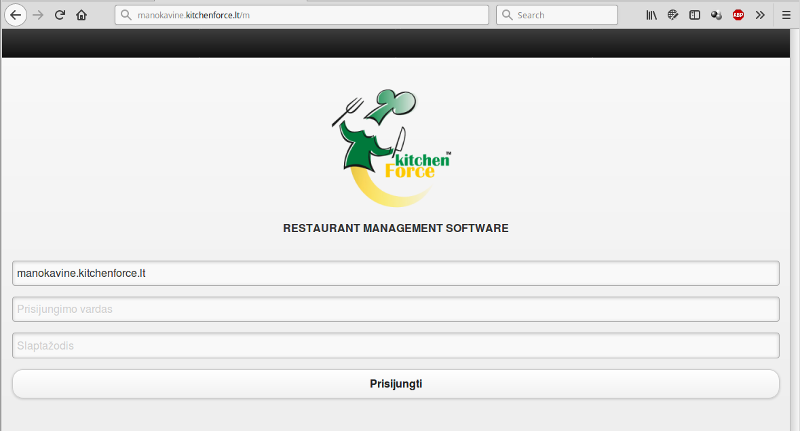800x431 pixels.
Task: Click the magnifier icon in the address bar
Action: click(x=126, y=15)
